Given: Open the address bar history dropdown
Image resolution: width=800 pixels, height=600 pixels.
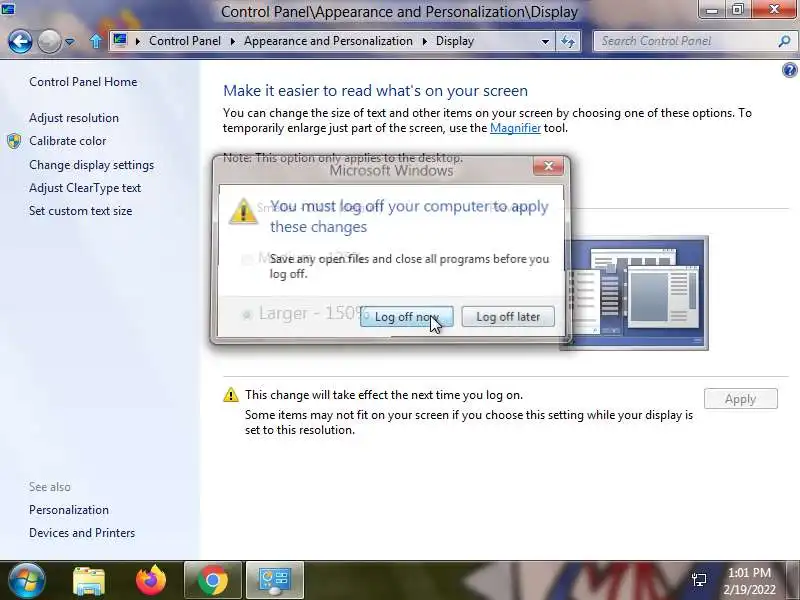Looking at the screenshot, I should click(x=545, y=41).
